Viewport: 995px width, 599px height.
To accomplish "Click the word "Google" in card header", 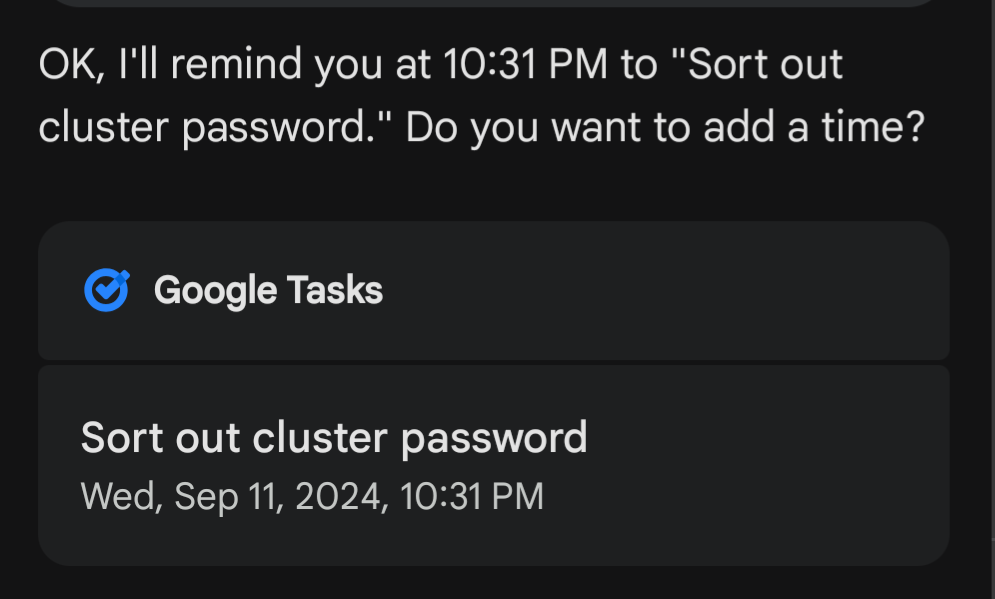I will pyautogui.click(x=216, y=291).
